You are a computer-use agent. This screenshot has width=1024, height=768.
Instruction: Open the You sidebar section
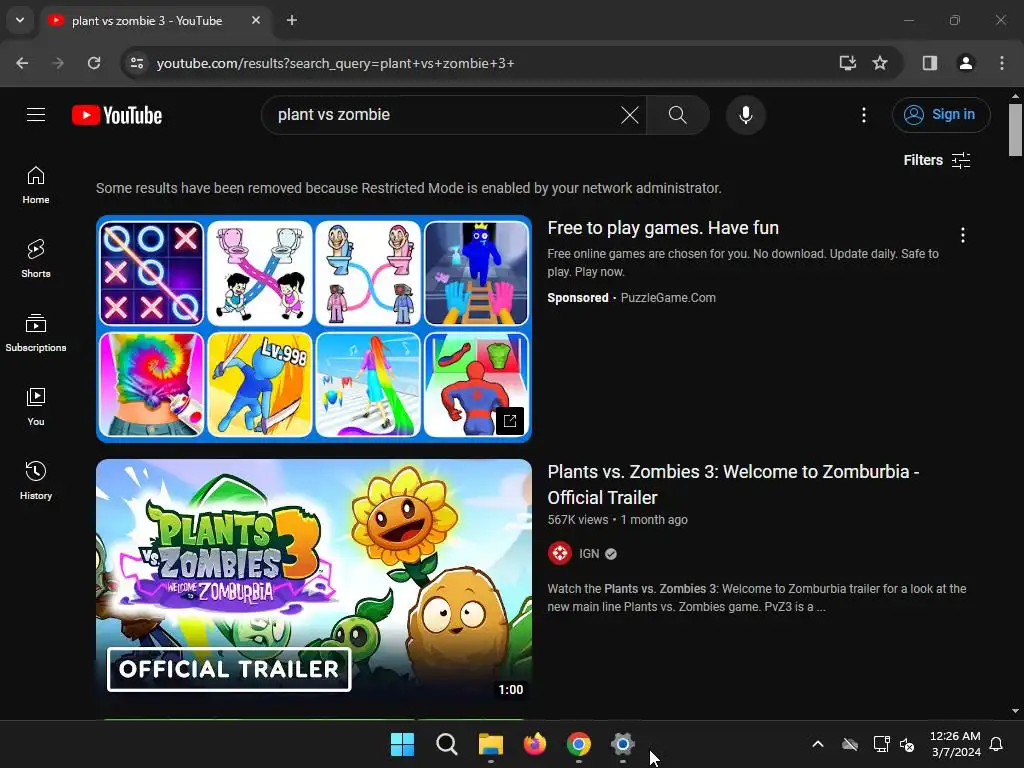(x=36, y=406)
